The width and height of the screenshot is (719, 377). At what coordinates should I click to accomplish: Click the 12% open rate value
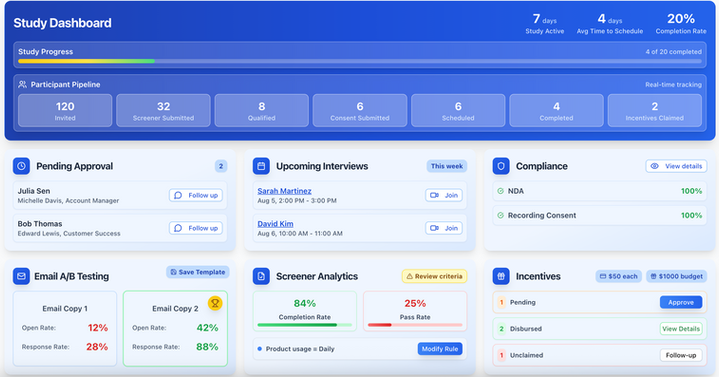pyautogui.click(x=98, y=328)
